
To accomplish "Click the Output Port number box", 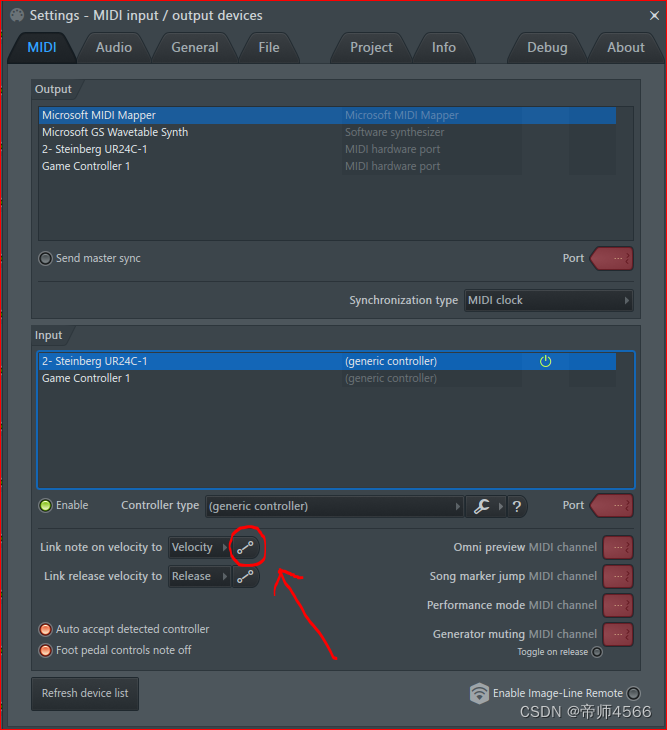I will point(612,258).
